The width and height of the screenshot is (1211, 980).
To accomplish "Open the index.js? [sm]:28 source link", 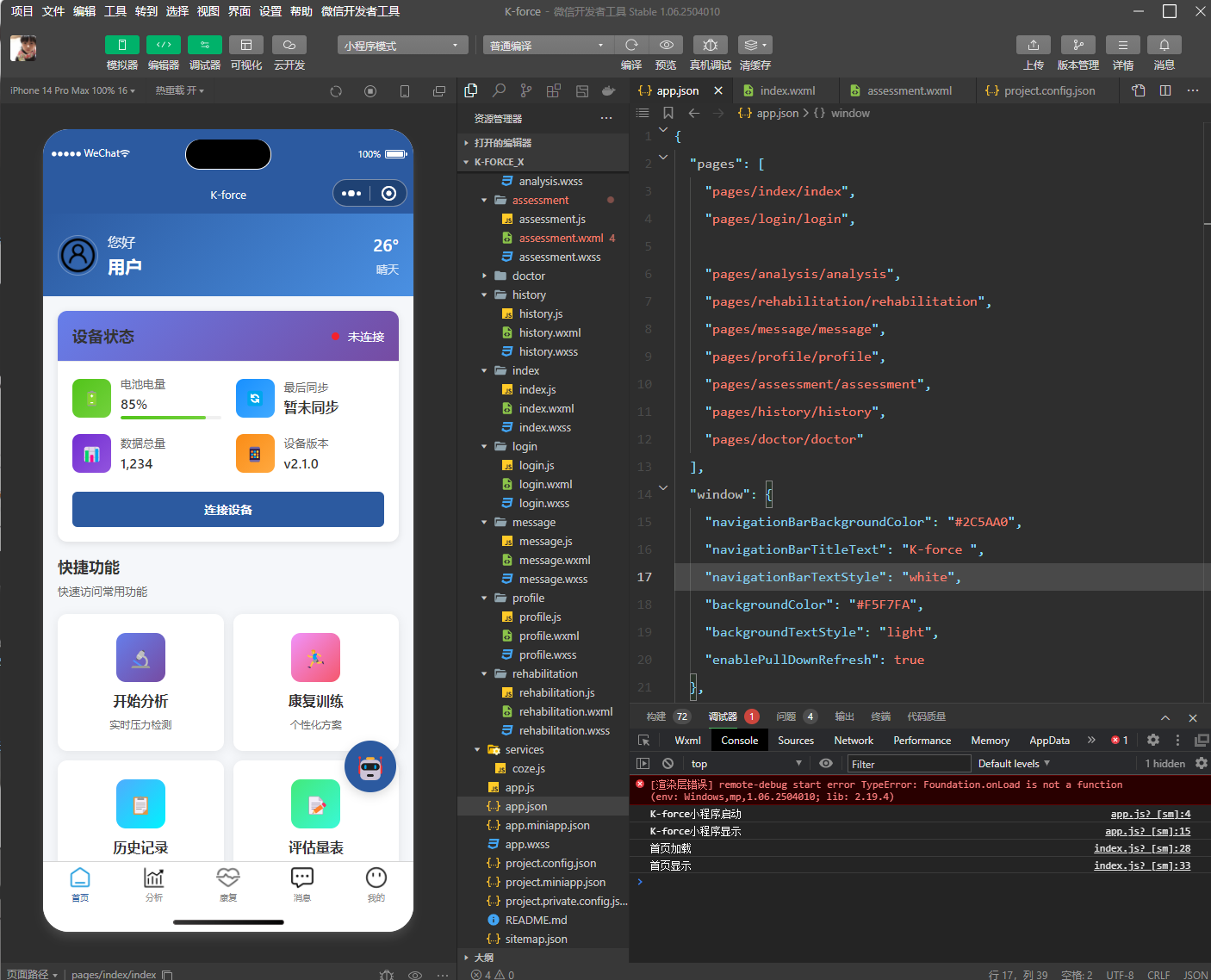I will 1142,848.
